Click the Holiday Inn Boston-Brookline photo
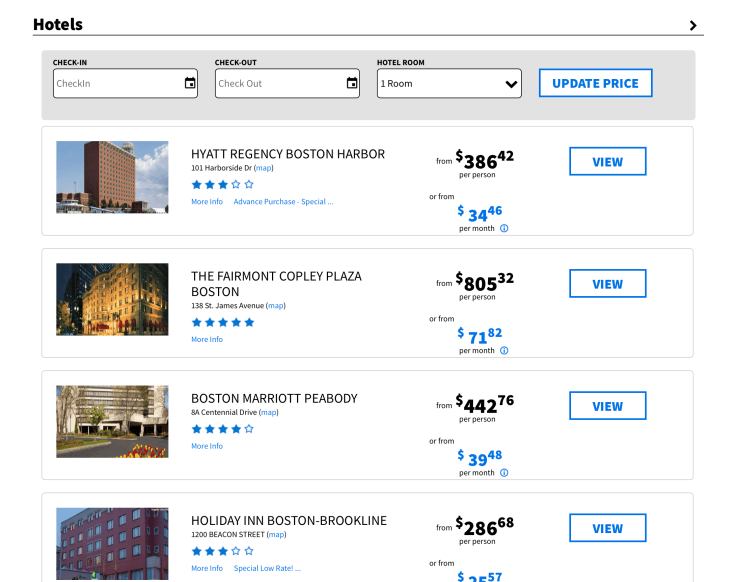The width and height of the screenshot is (735, 582). [112, 543]
